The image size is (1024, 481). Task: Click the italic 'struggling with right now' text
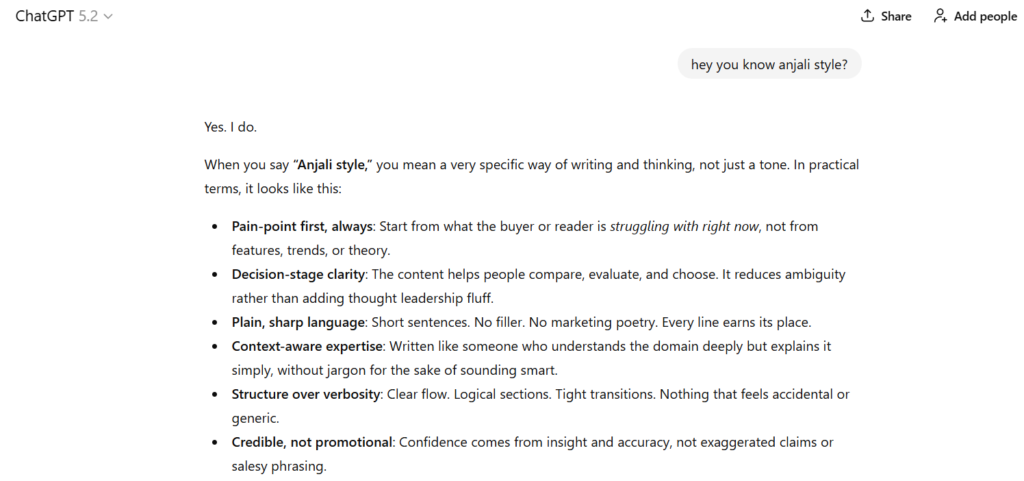(684, 227)
